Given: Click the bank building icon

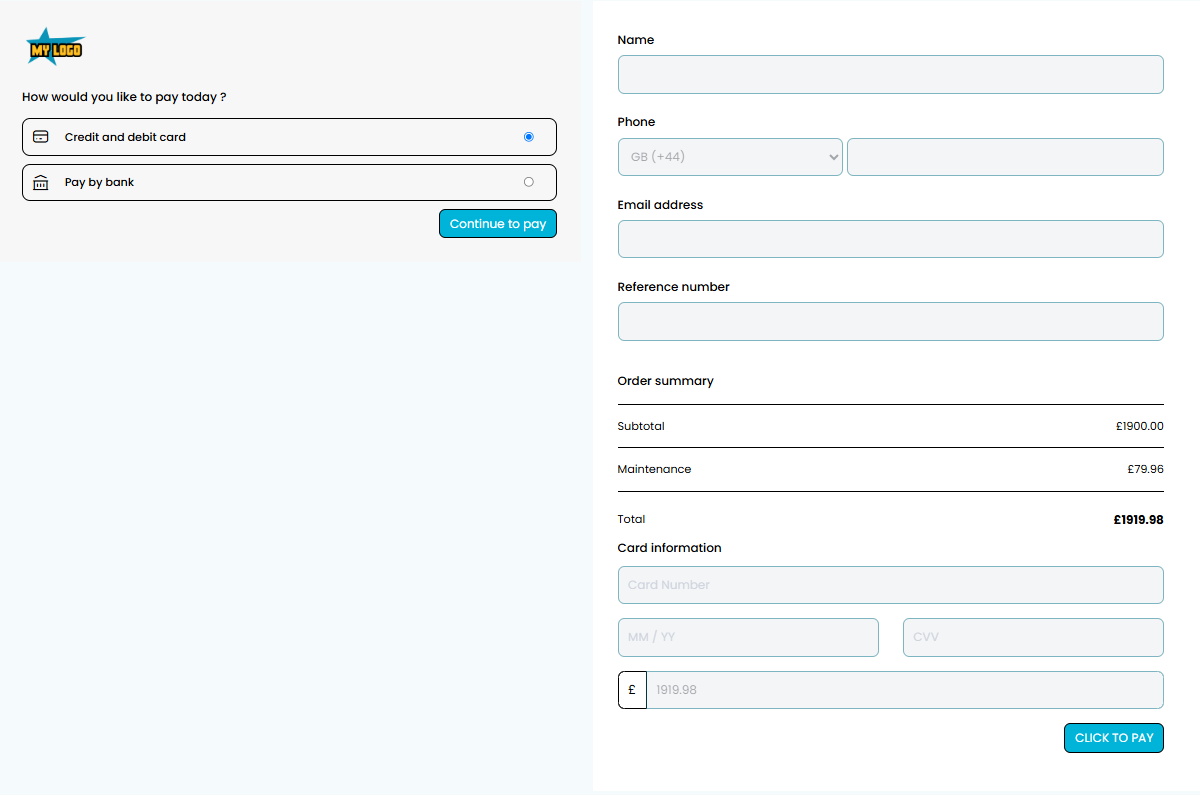Looking at the screenshot, I should pos(40,182).
